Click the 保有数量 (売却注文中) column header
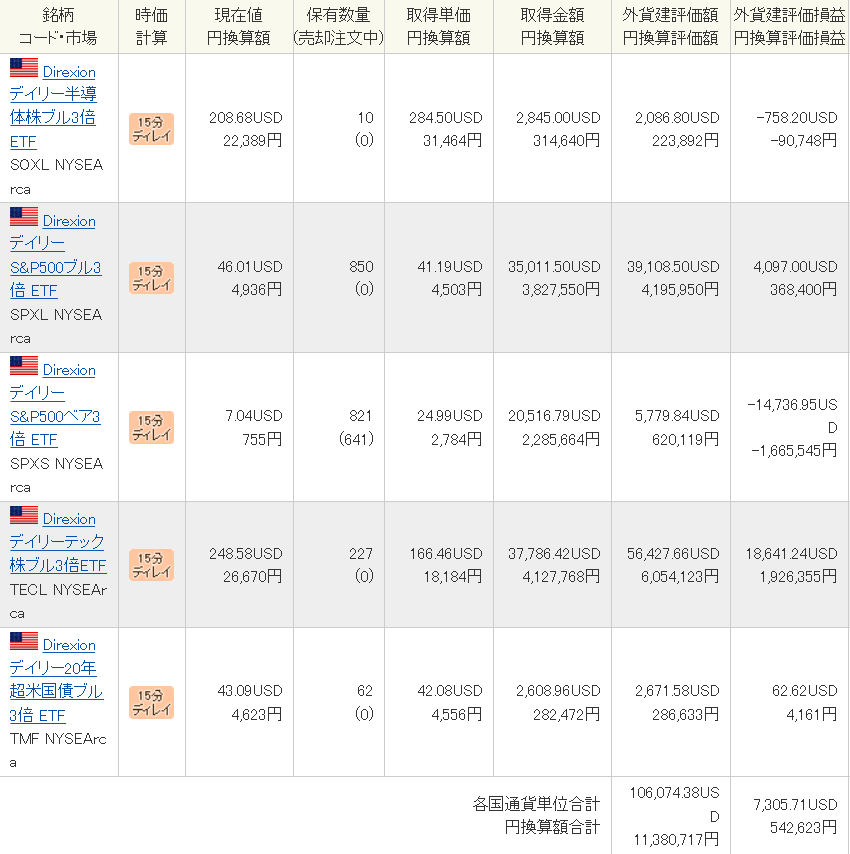Viewport: 850px width, 854px height. [339, 26]
